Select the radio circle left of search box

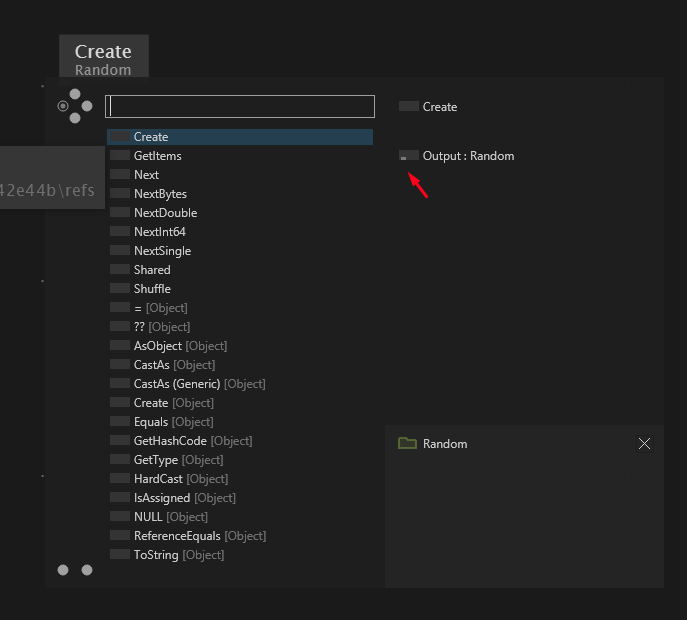click(x=63, y=106)
